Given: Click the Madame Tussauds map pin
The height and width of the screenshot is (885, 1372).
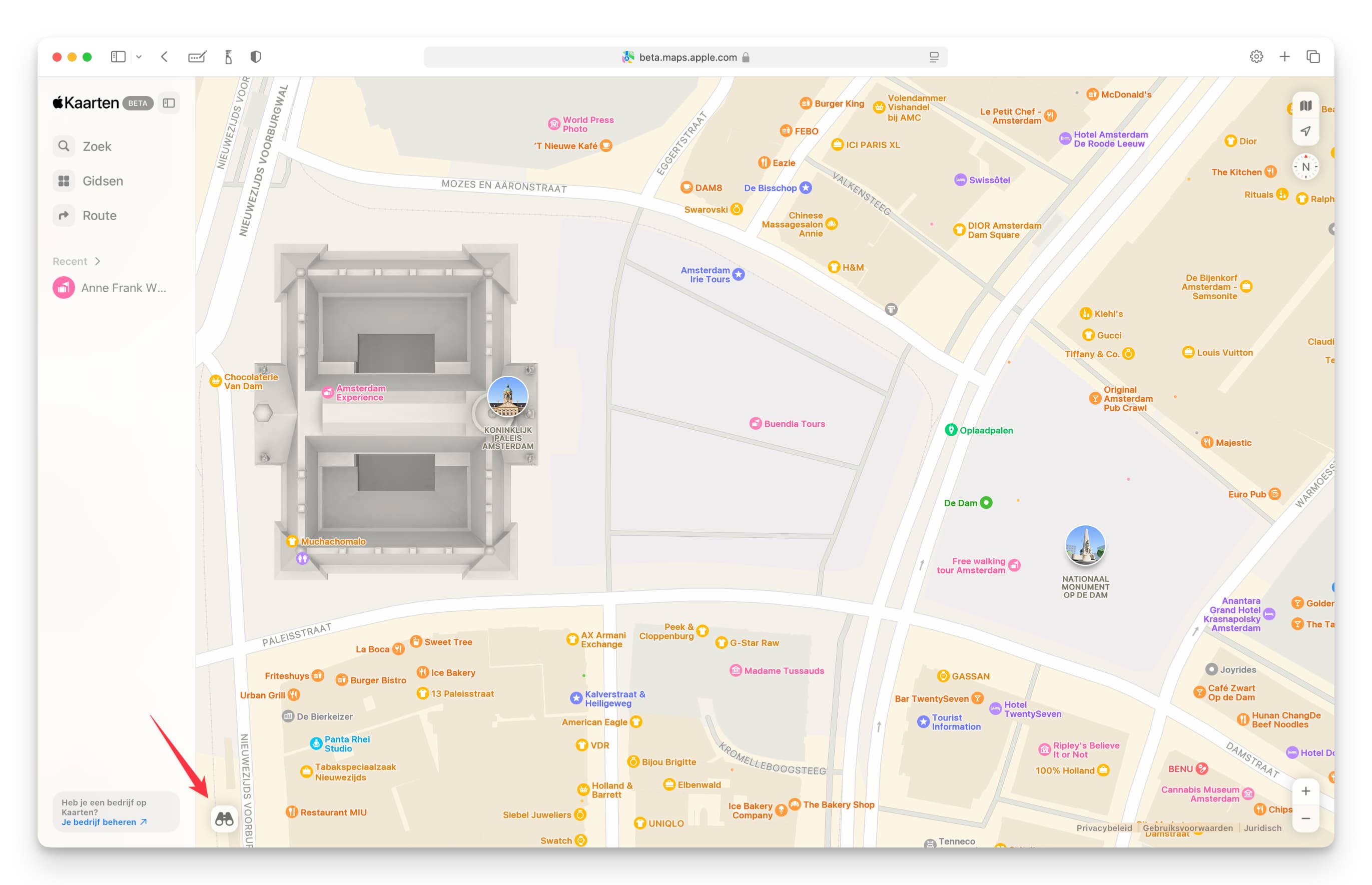Looking at the screenshot, I should 735,671.
